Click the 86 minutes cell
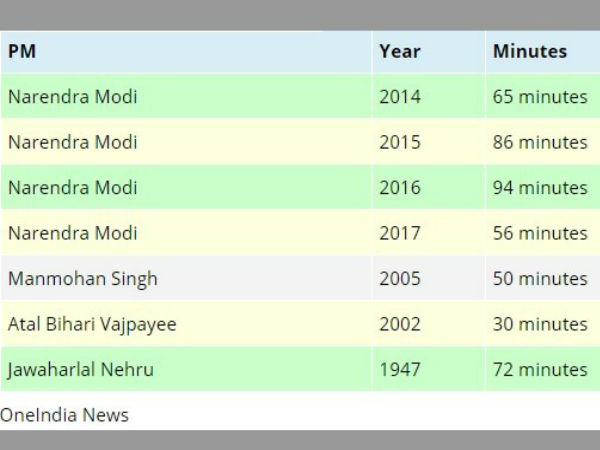The width and height of the screenshot is (600, 450). click(540, 142)
